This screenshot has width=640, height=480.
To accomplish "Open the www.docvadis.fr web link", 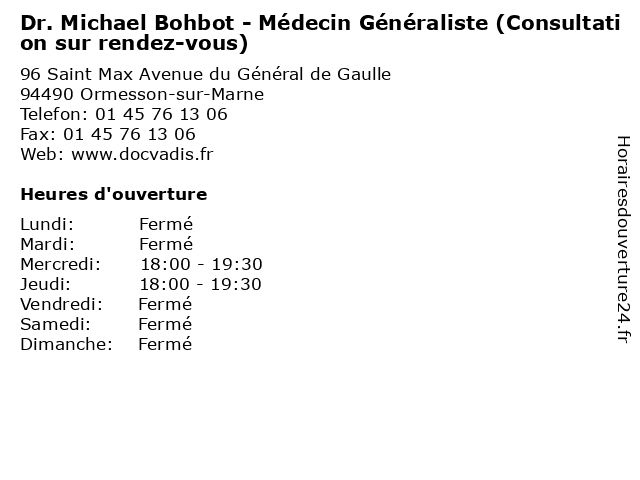I will click(x=142, y=154).
